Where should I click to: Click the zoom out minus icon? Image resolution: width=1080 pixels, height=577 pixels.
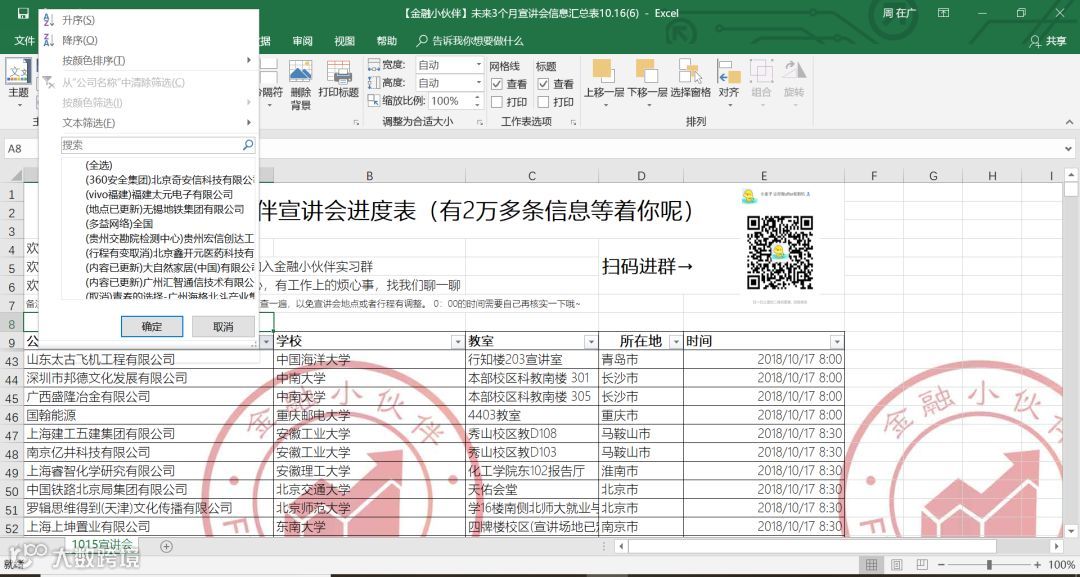pos(943,565)
